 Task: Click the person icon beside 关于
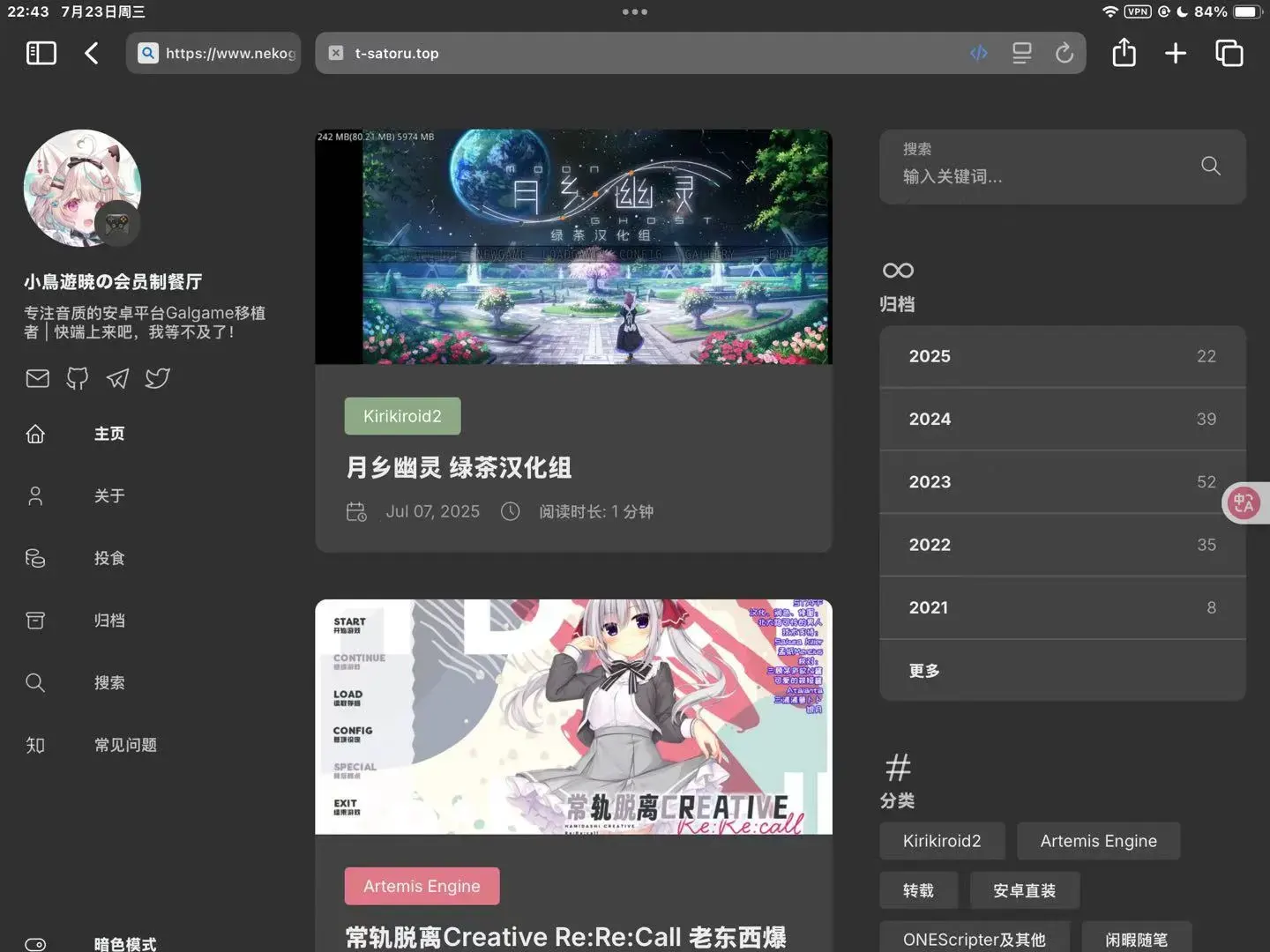(35, 496)
